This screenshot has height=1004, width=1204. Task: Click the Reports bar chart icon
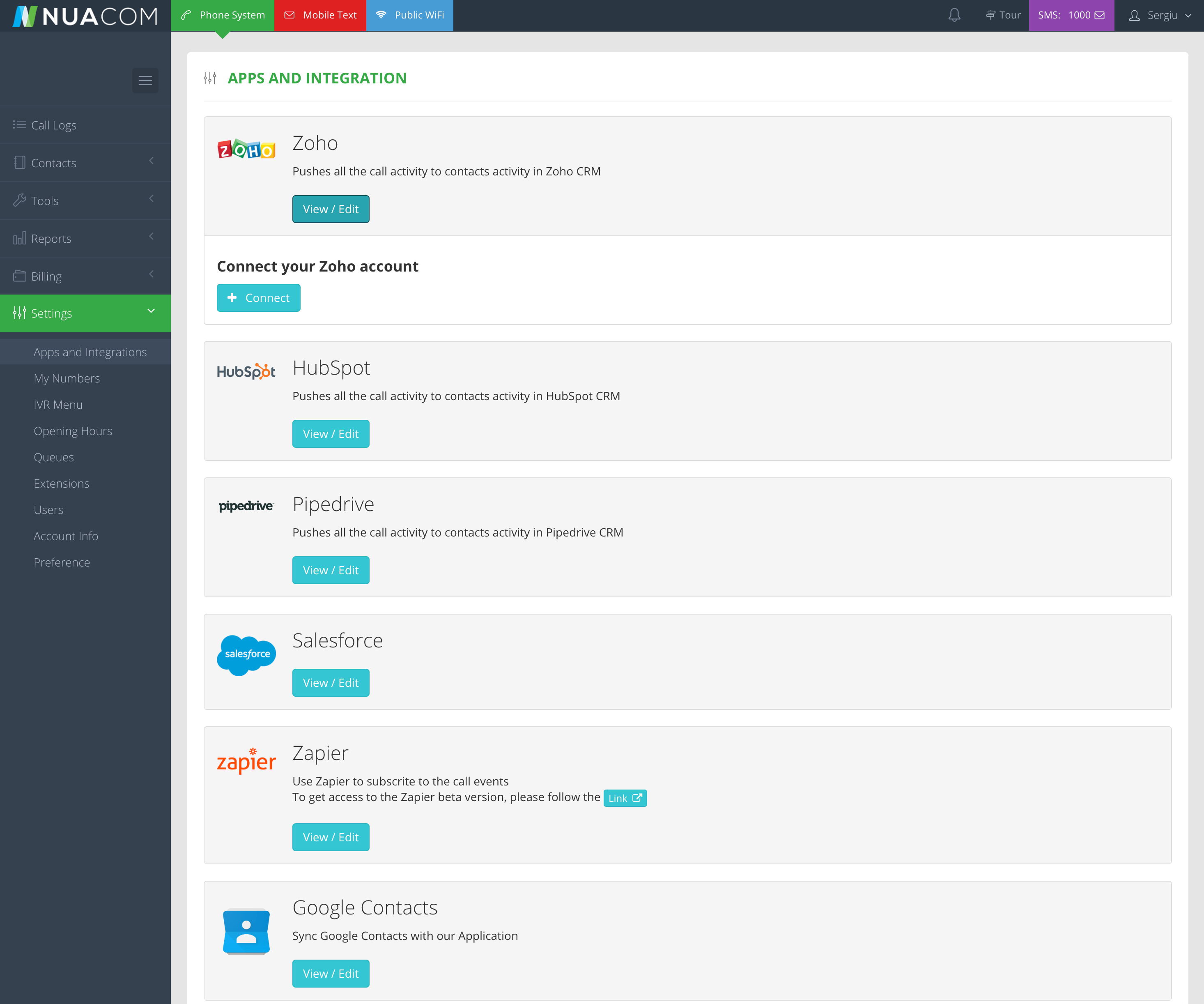19,238
